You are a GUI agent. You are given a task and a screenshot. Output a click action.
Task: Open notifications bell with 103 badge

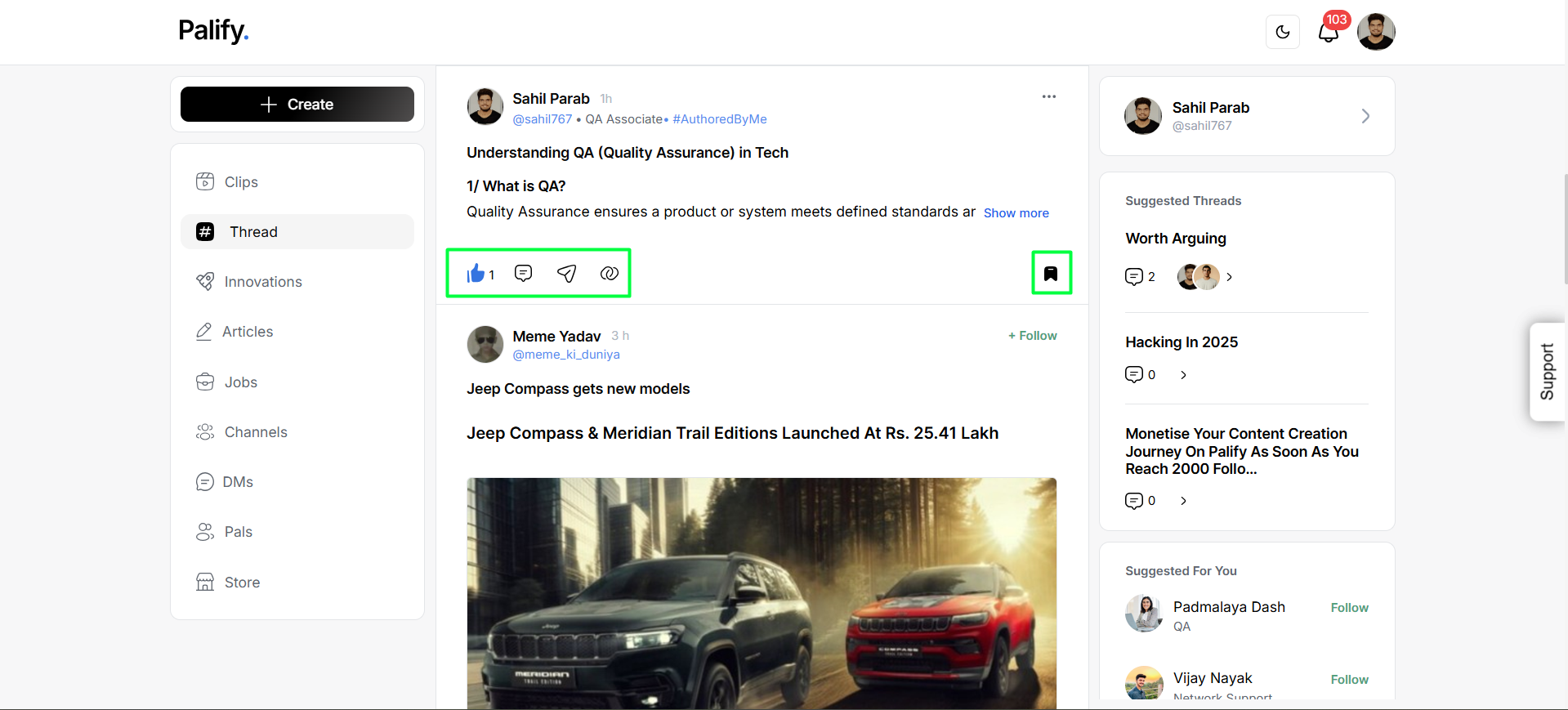pyautogui.click(x=1329, y=31)
